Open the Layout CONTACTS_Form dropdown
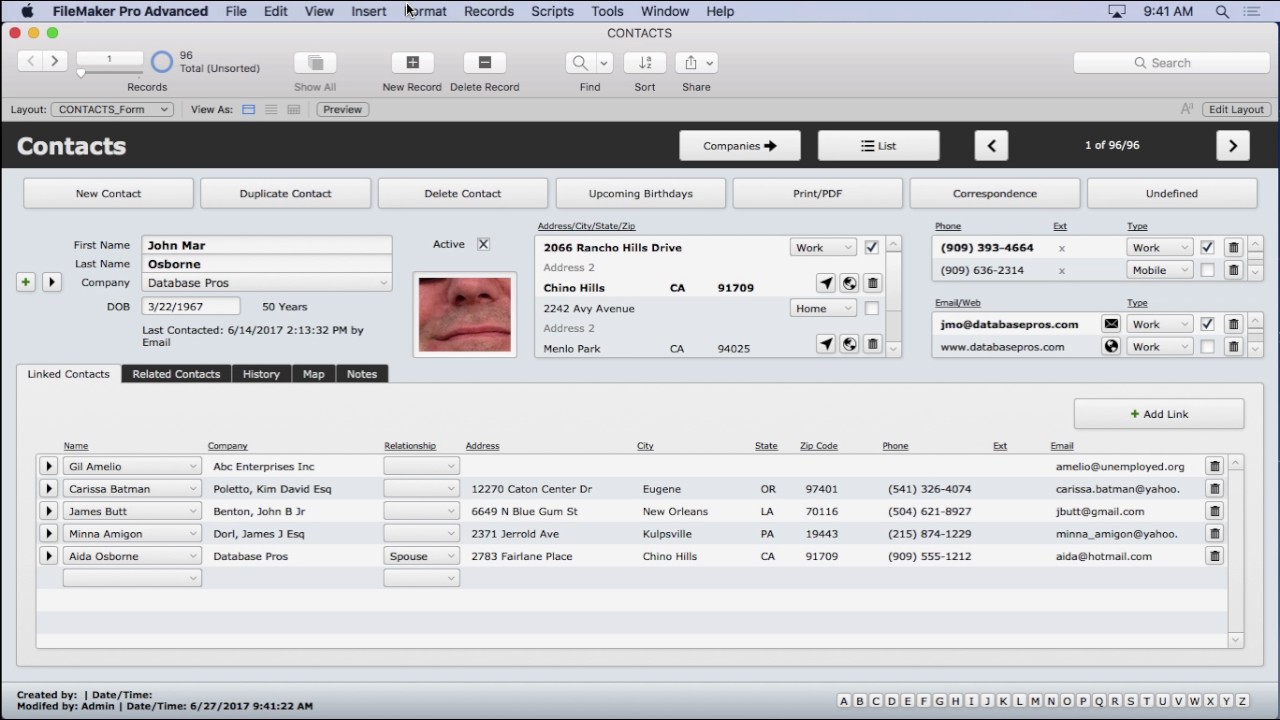1280x720 pixels. pos(112,109)
